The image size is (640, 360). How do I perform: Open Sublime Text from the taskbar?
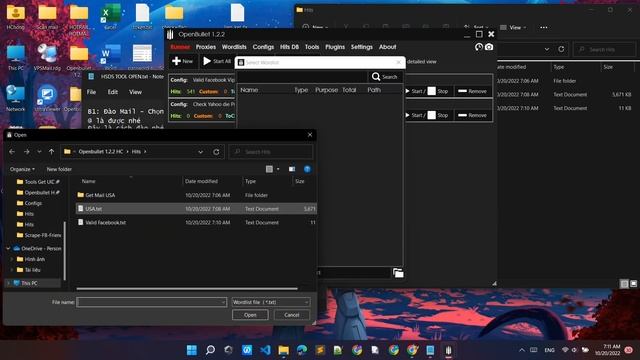320,350
